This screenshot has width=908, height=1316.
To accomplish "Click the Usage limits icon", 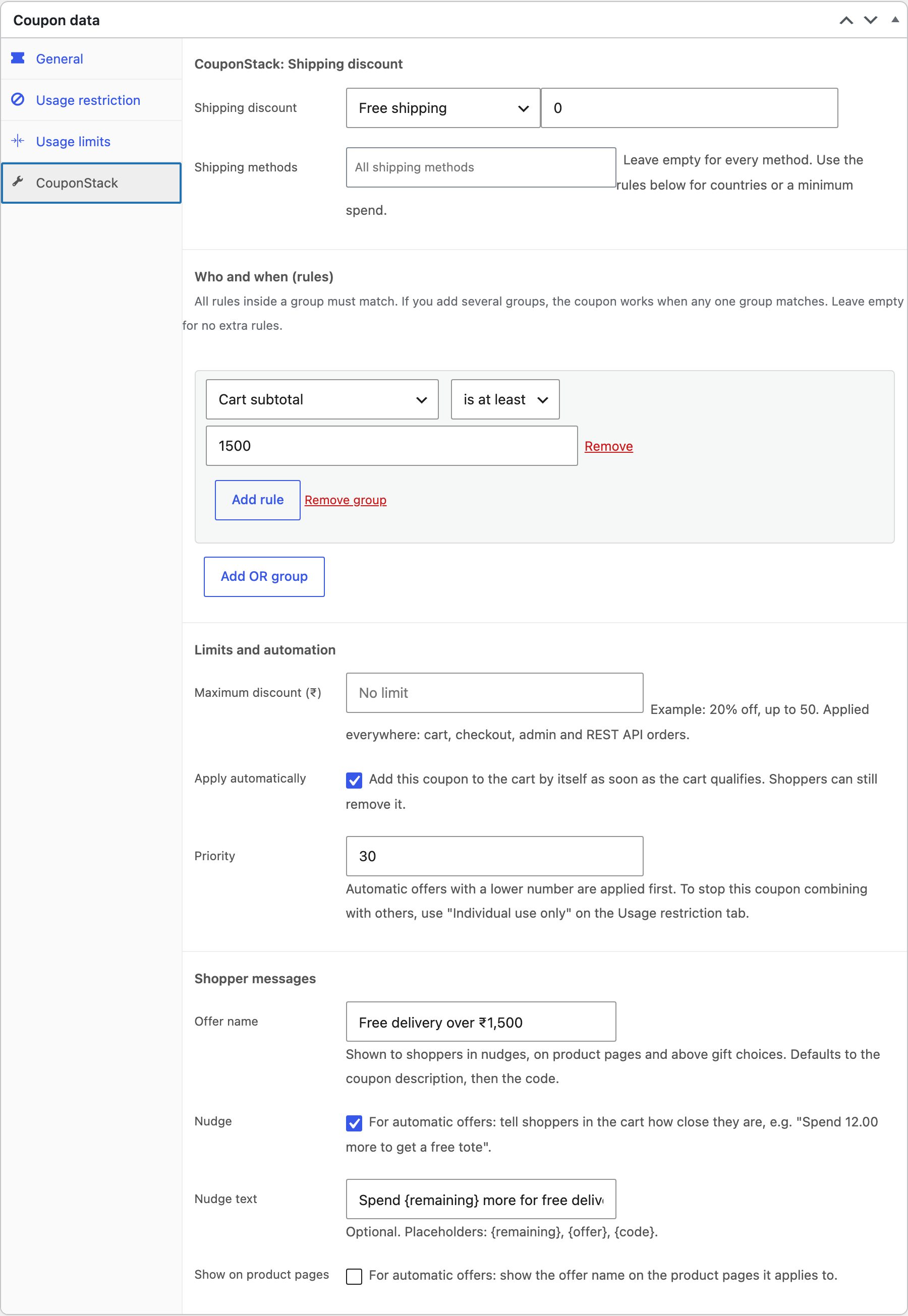I will pos(18,141).
